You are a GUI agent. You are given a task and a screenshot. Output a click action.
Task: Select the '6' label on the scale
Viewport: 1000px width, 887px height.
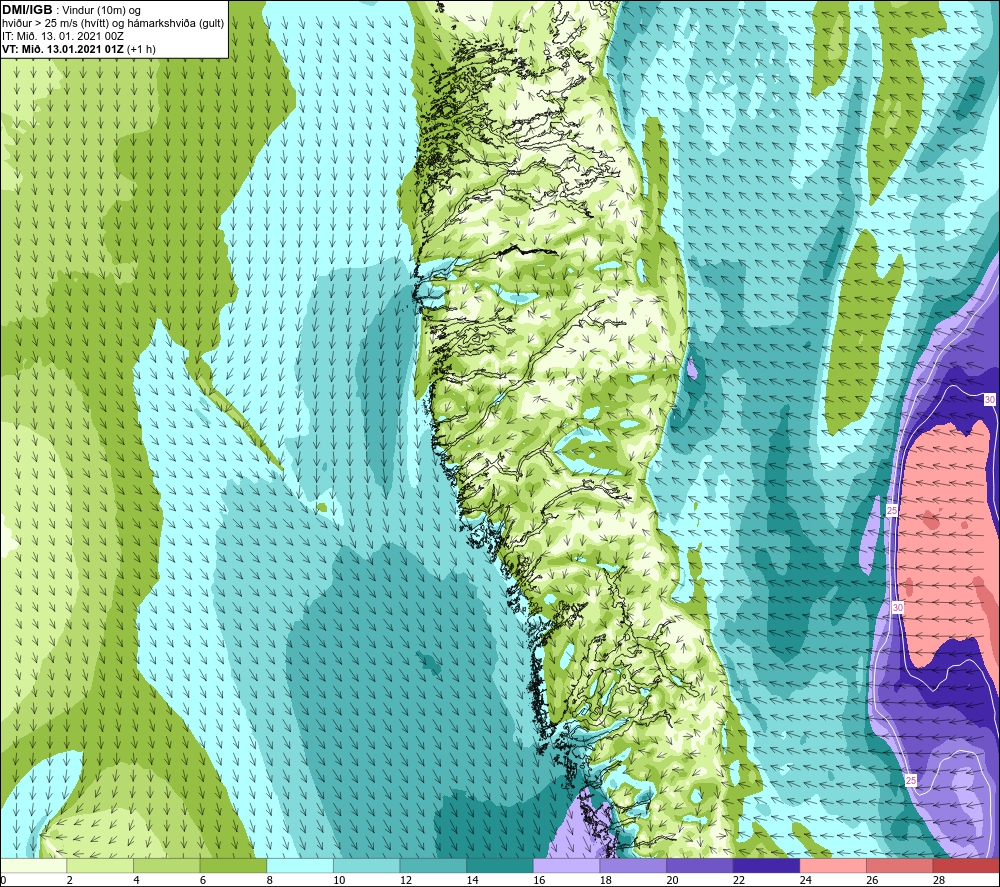tap(202, 880)
